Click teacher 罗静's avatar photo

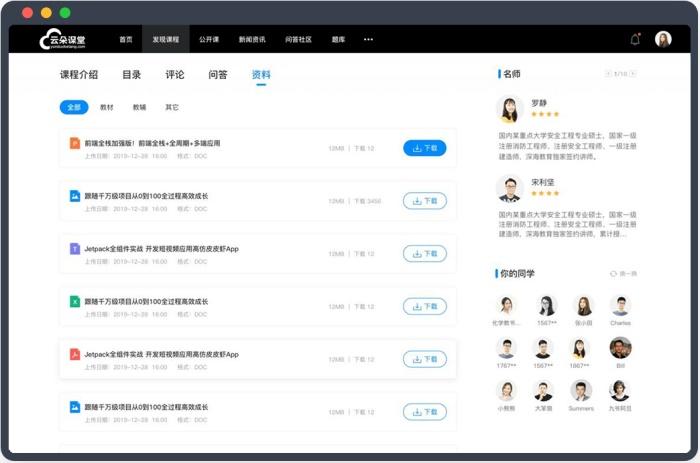pos(509,109)
